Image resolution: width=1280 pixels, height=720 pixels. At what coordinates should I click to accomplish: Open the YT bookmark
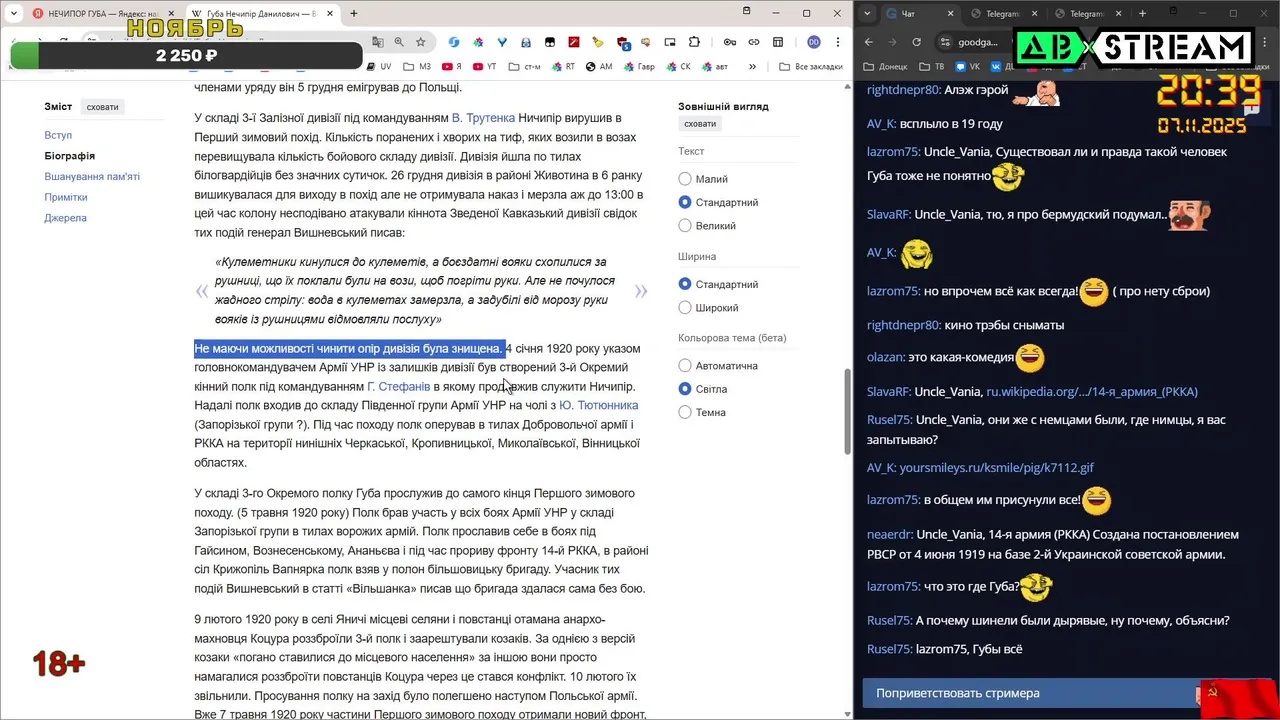pyautogui.click(x=484, y=66)
